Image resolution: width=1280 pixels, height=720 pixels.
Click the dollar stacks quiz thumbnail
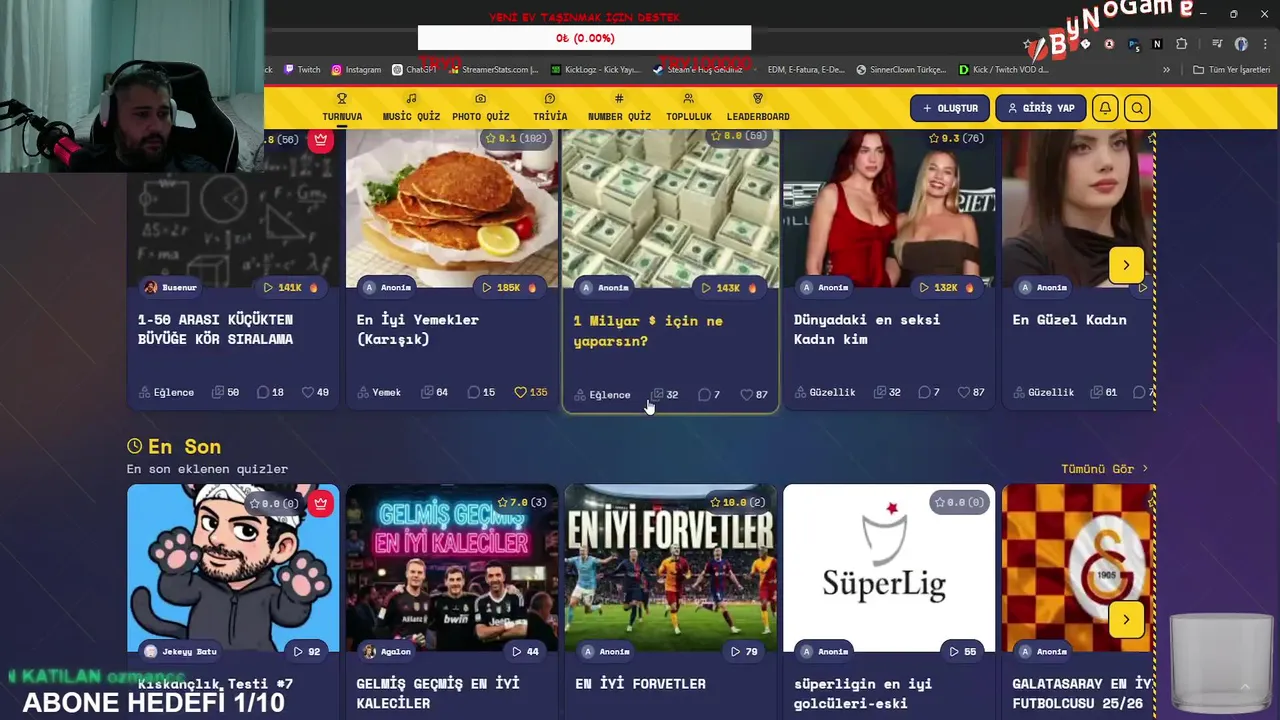click(671, 210)
